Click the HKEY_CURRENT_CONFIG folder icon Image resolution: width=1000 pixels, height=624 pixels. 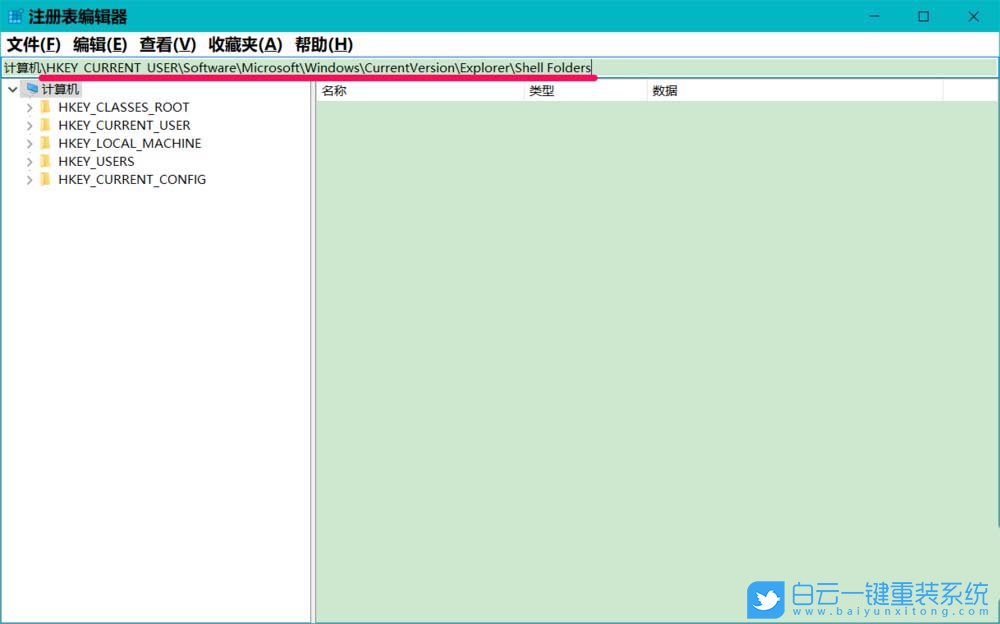[x=46, y=179]
